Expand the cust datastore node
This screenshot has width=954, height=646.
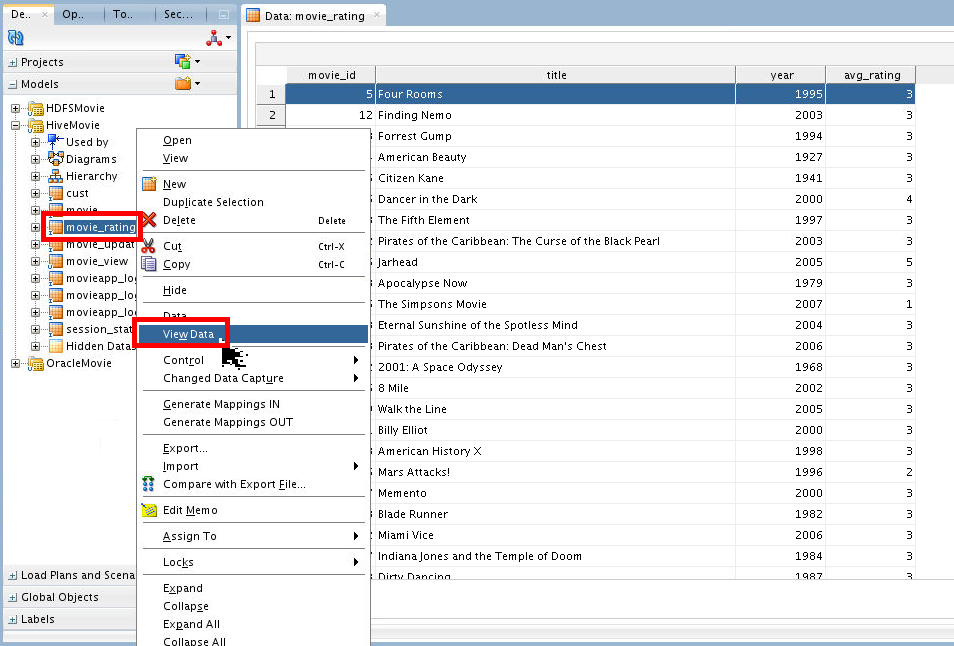[35, 193]
